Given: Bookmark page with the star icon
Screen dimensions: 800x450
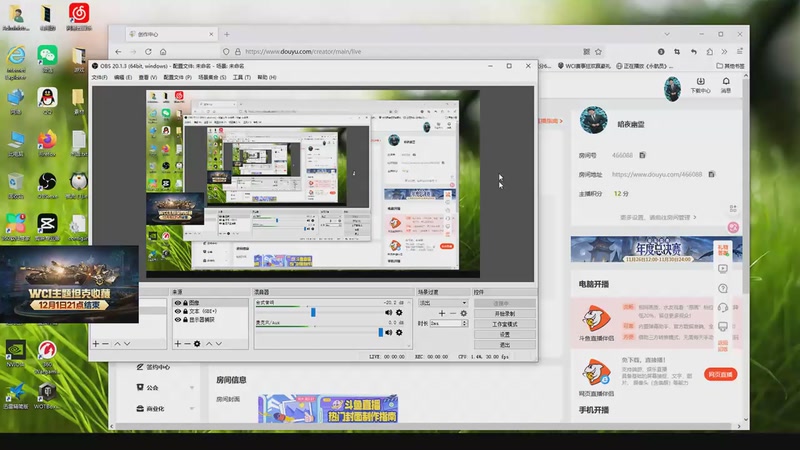Looking at the screenshot, I should coord(598,52).
